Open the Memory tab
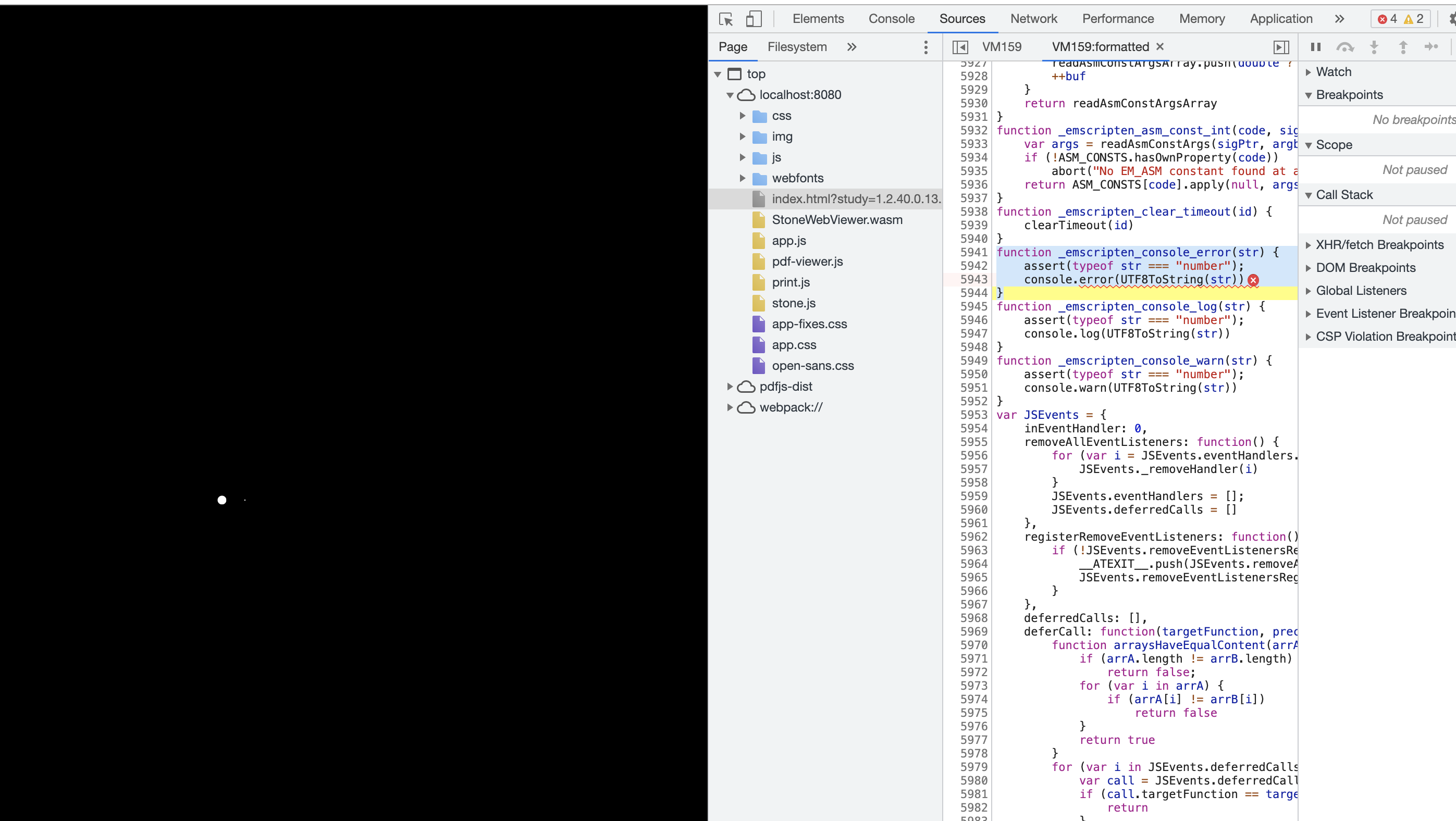This screenshot has width=1456, height=821. point(1202,19)
